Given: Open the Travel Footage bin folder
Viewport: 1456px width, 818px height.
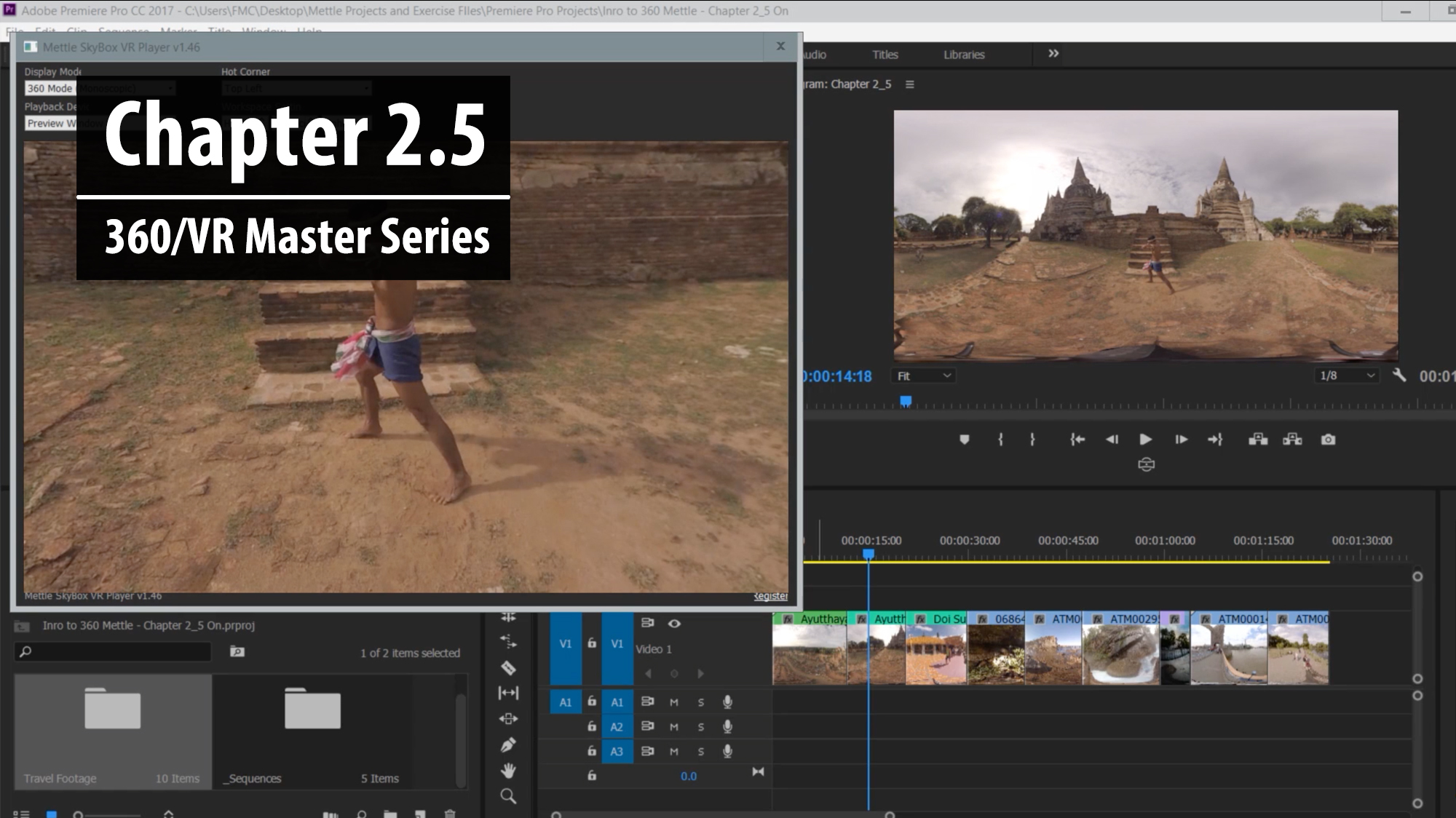Looking at the screenshot, I should tap(113, 731).
